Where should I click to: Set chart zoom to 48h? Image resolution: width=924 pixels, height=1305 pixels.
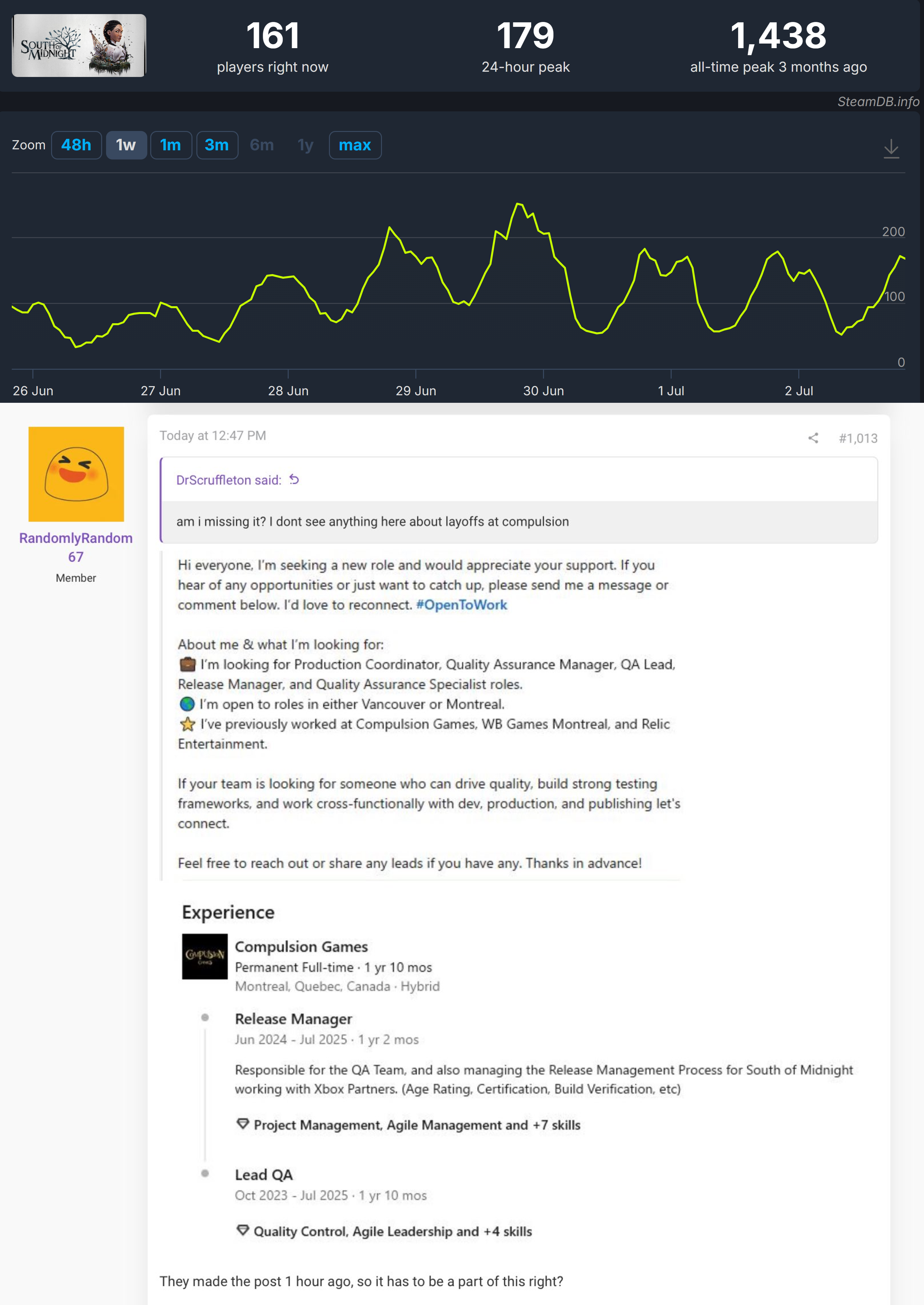coord(76,145)
